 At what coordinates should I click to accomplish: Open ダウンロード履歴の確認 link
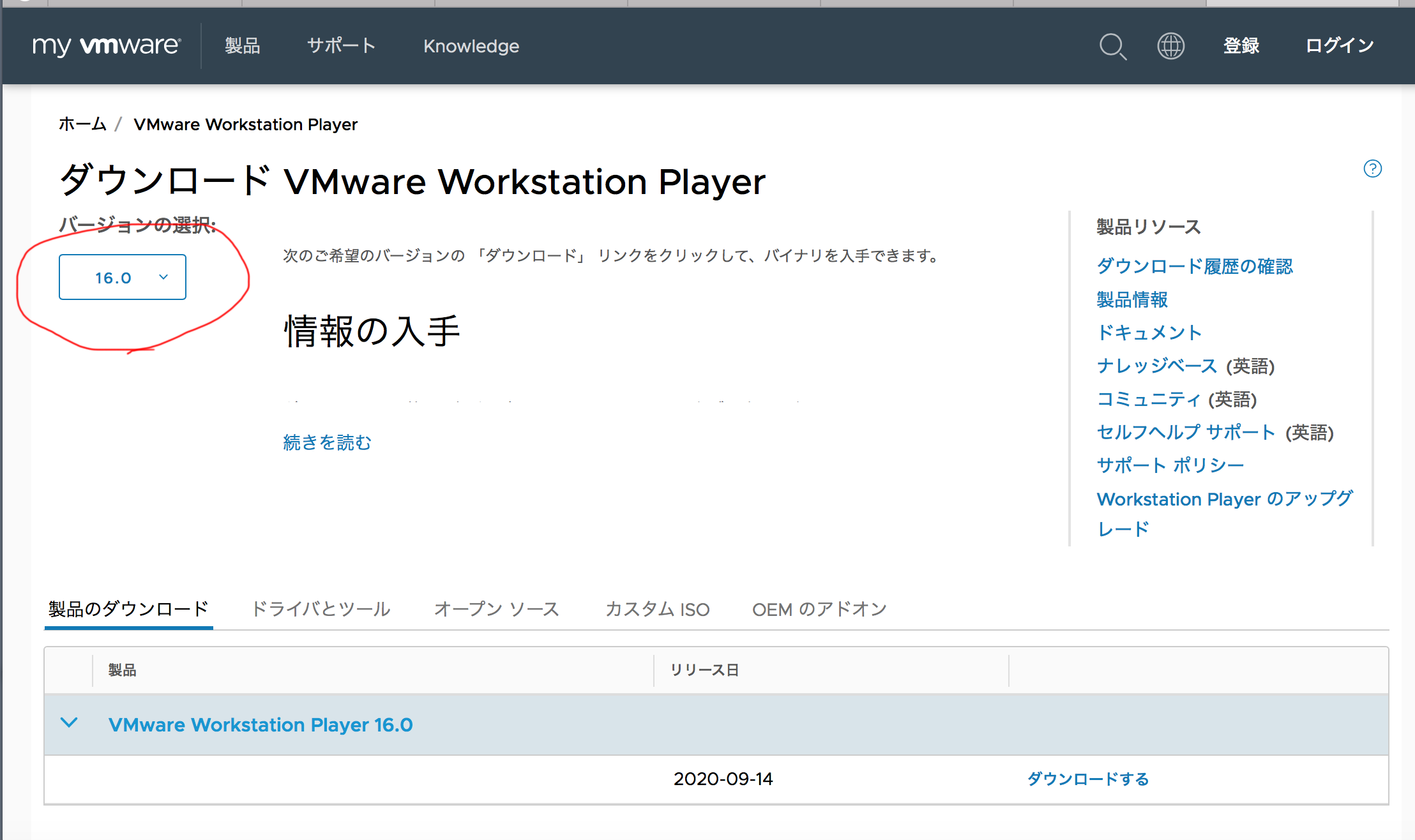point(1195,266)
